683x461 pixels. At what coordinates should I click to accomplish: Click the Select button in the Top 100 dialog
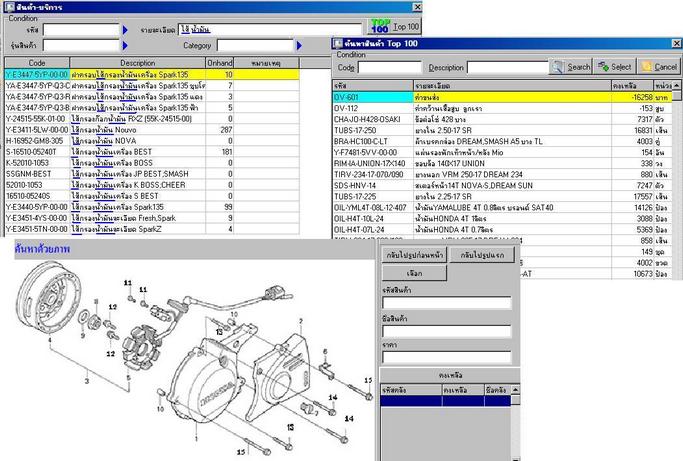click(615, 67)
